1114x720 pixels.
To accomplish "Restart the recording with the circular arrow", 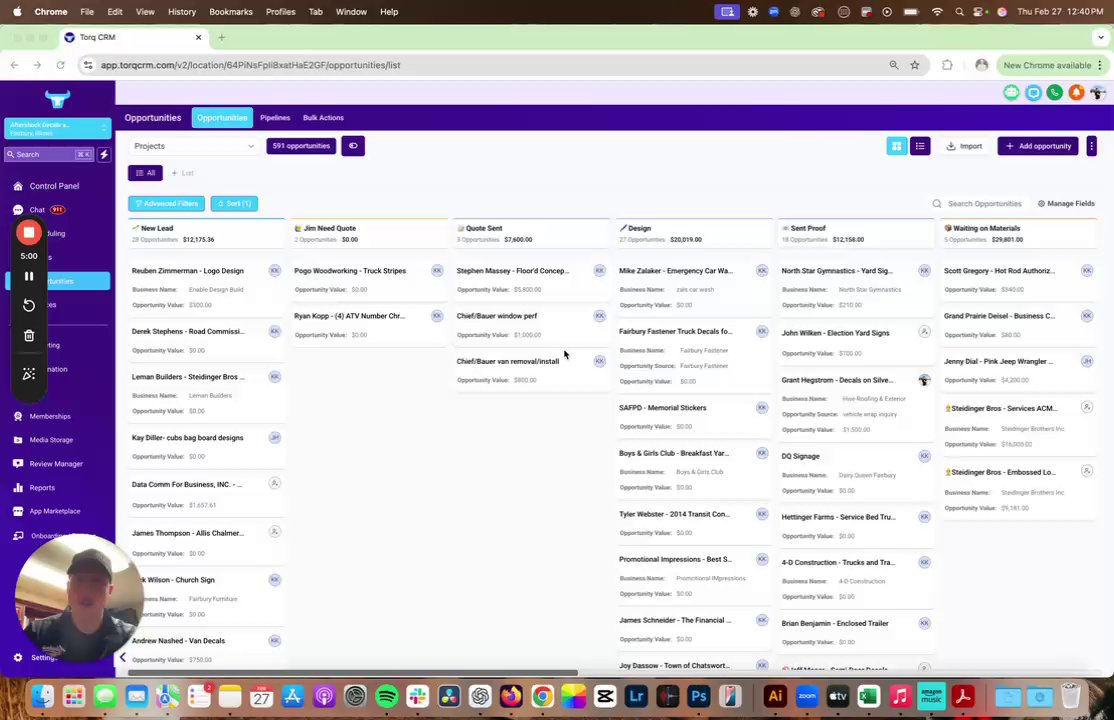I will 29,306.
